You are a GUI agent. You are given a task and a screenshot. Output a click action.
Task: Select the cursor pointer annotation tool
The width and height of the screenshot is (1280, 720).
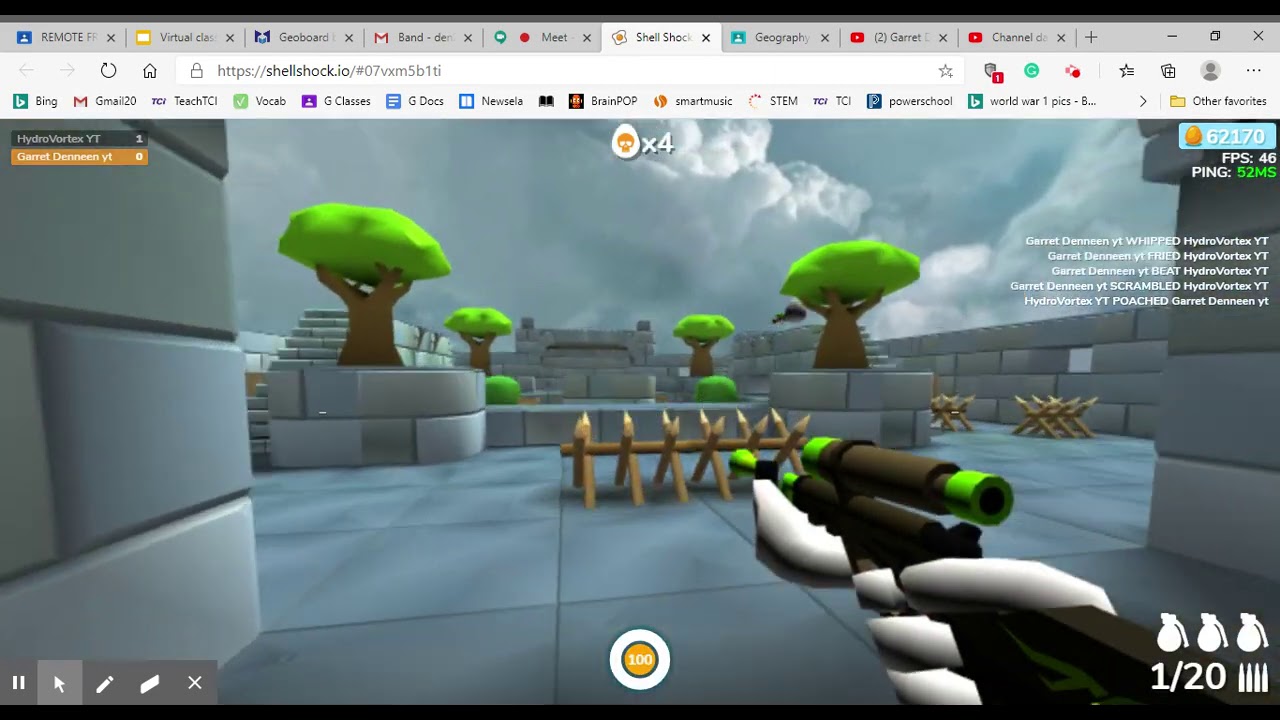[59, 683]
